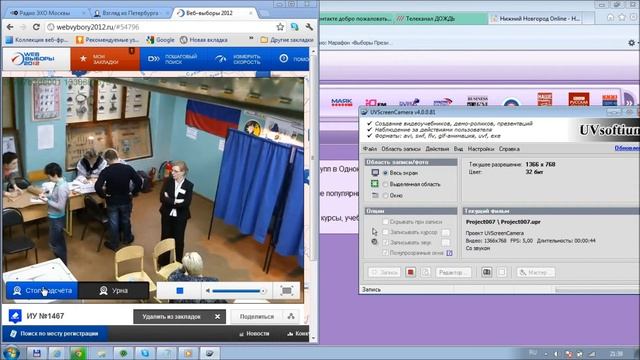Go back in the Chrome browser
The image size is (640, 360).
coord(10,27)
